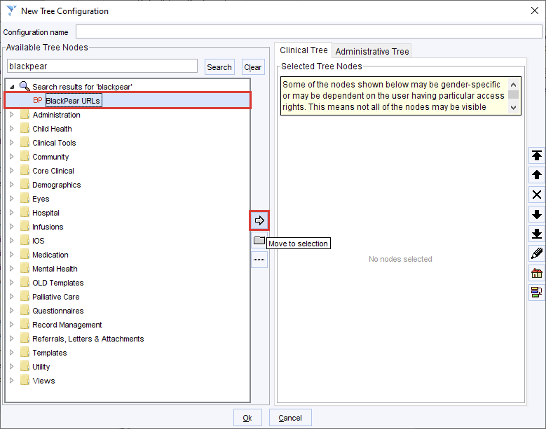Click the Core Clinical folder icon

pos(24,170)
